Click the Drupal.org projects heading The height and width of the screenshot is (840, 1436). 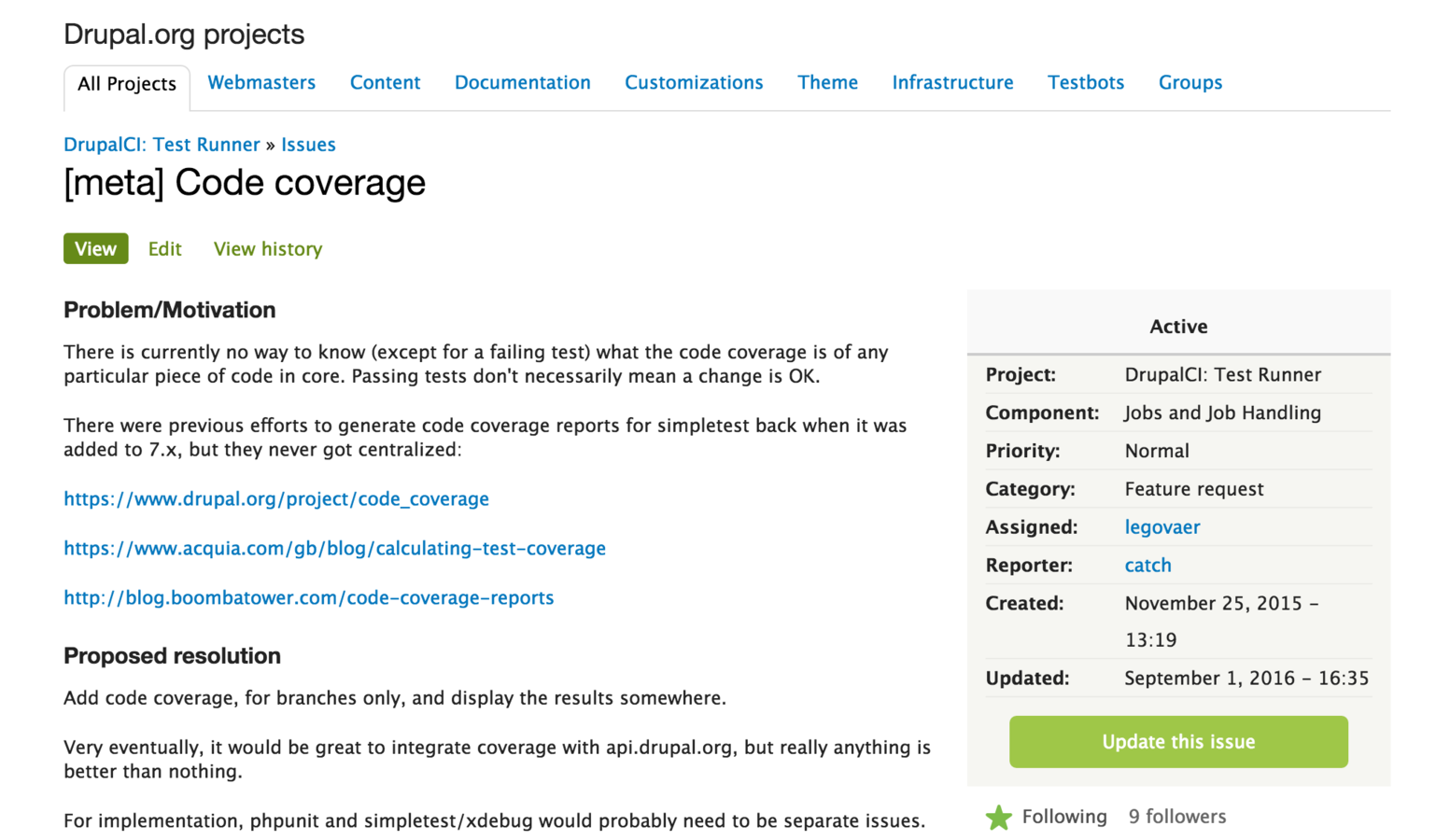pyautogui.click(x=184, y=35)
